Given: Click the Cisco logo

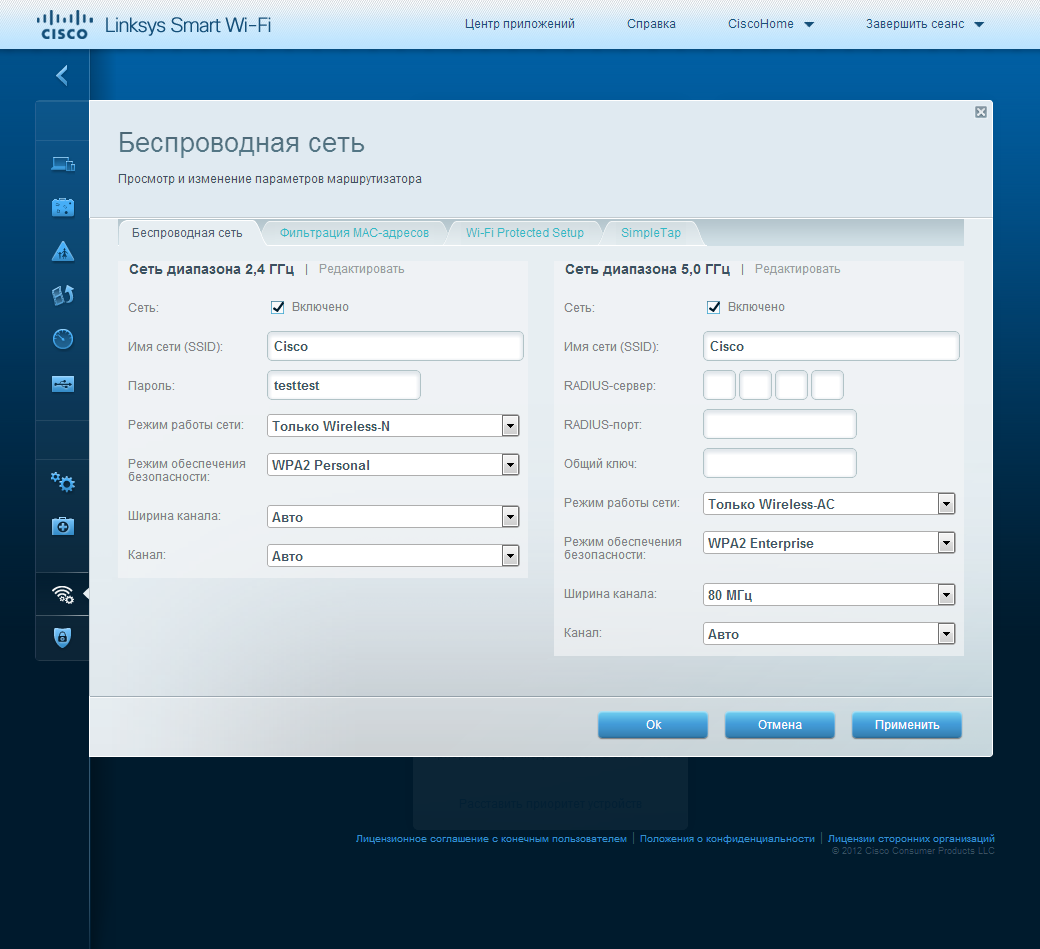Looking at the screenshot, I should pyautogui.click(x=64, y=25).
